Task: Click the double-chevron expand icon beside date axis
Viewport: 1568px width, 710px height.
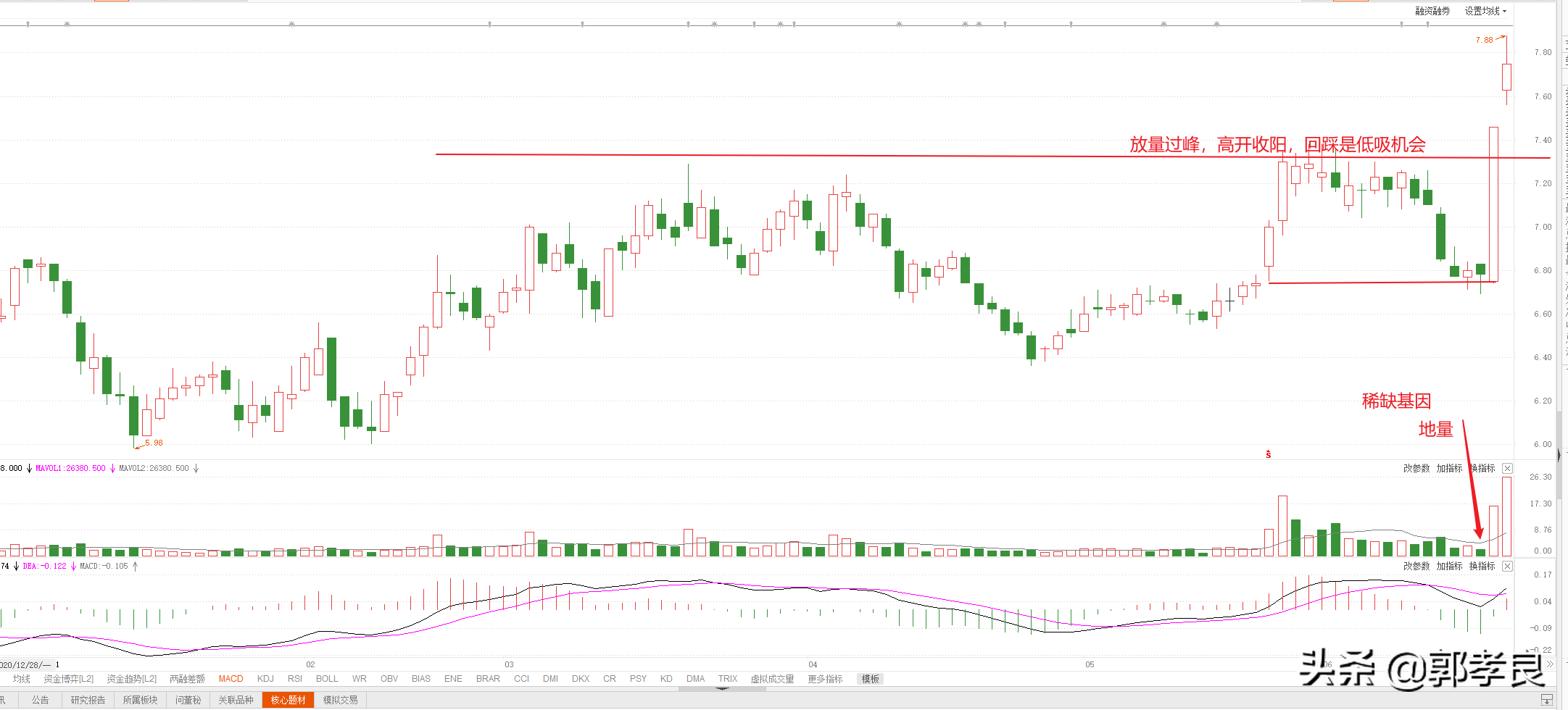Action: pyautogui.click(x=1550, y=664)
